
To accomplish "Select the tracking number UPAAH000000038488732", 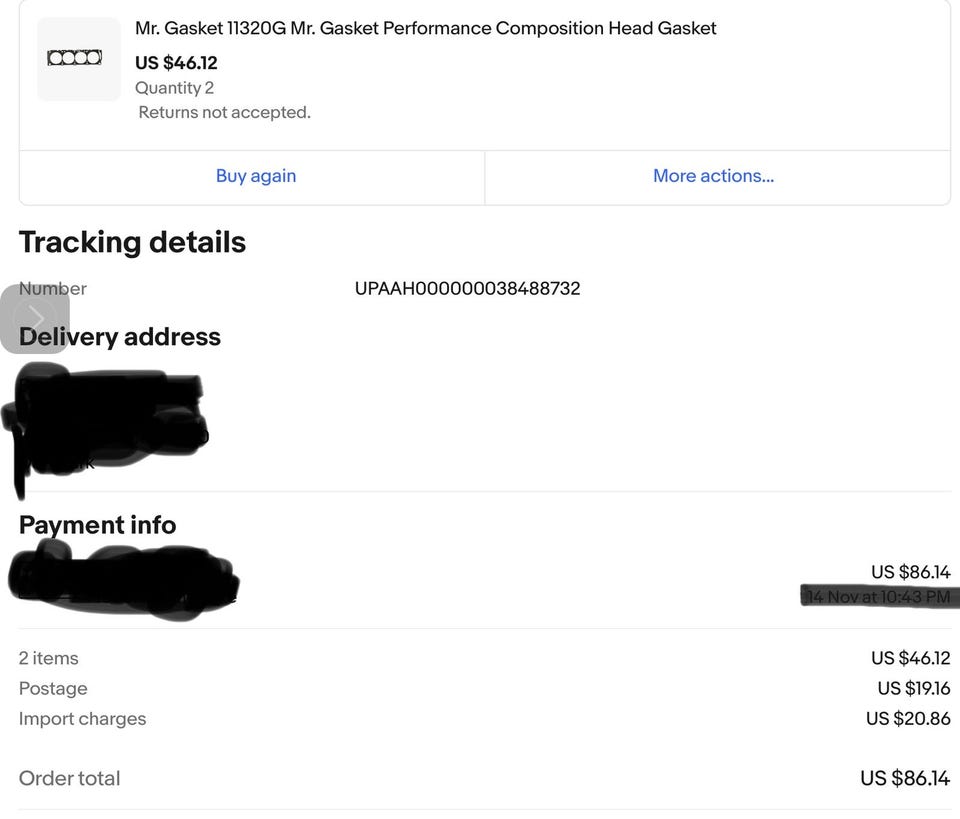I will pyautogui.click(x=467, y=289).
